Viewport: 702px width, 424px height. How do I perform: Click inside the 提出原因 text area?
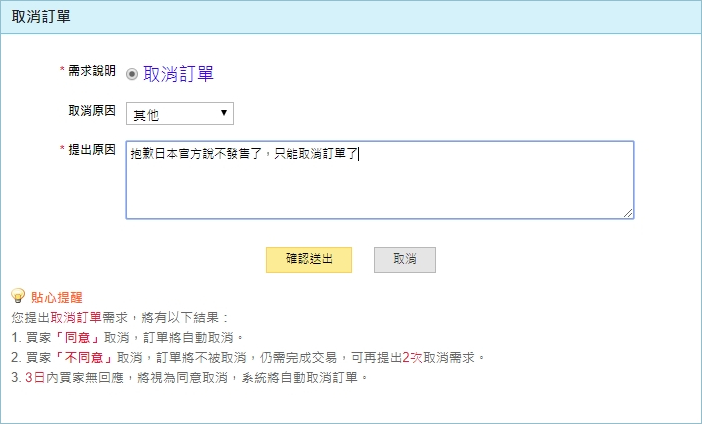pos(380,180)
